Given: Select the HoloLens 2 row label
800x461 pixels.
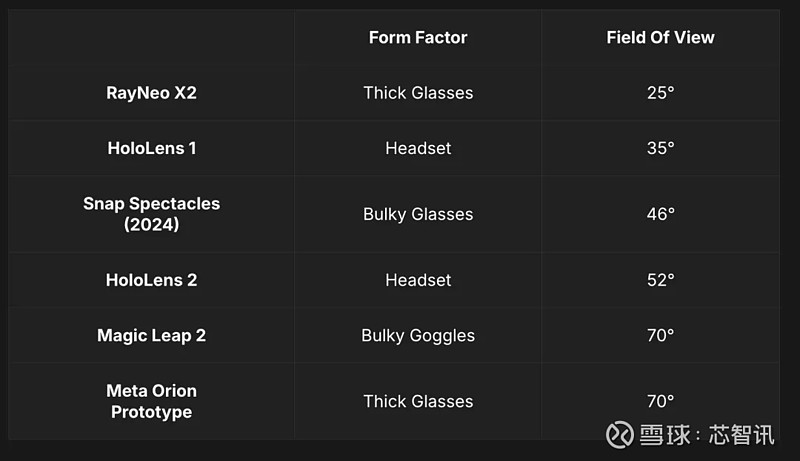Looking at the screenshot, I should pyautogui.click(x=151, y=280).
